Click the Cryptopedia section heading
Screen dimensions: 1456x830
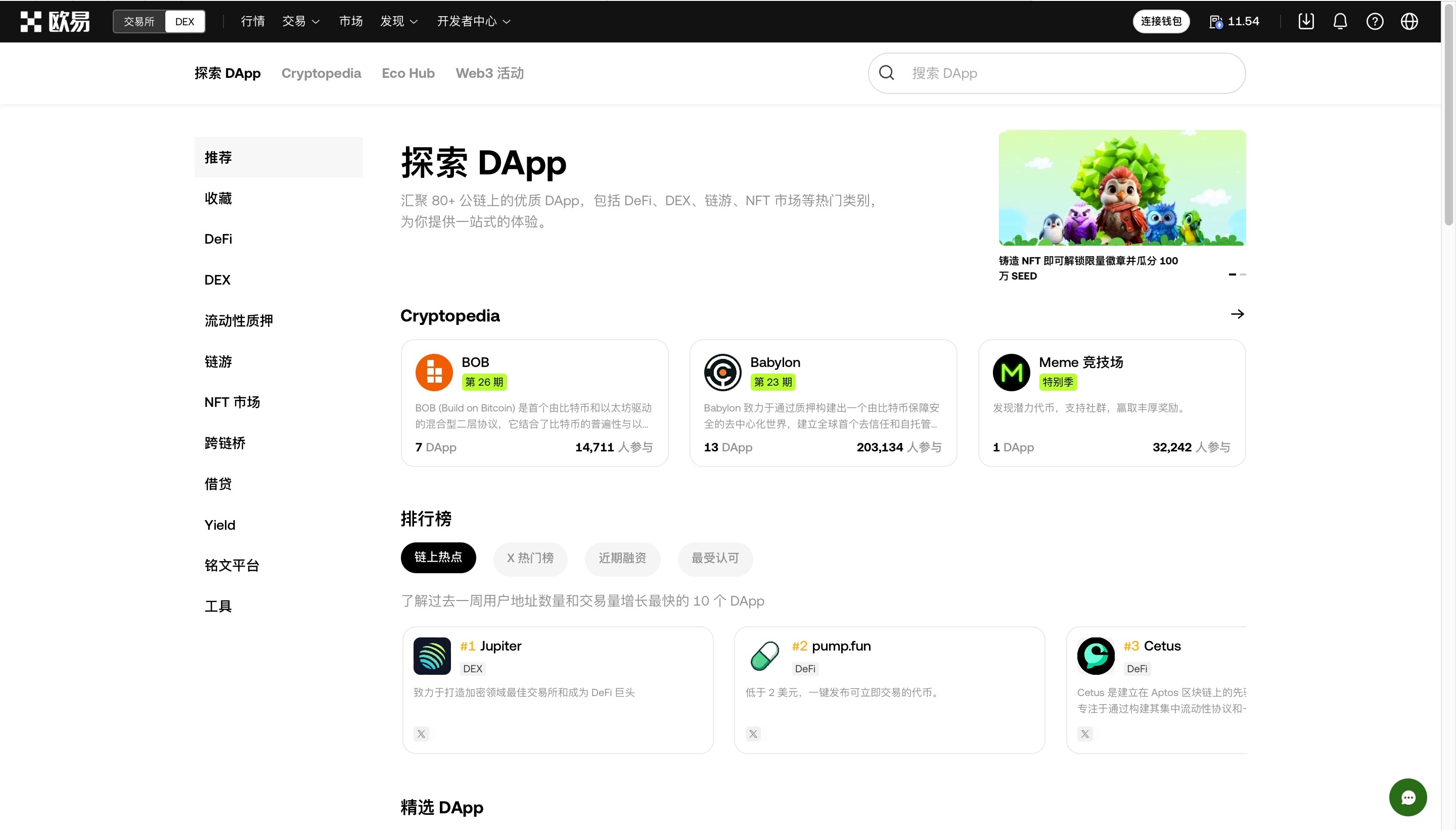tap(450, 315)
